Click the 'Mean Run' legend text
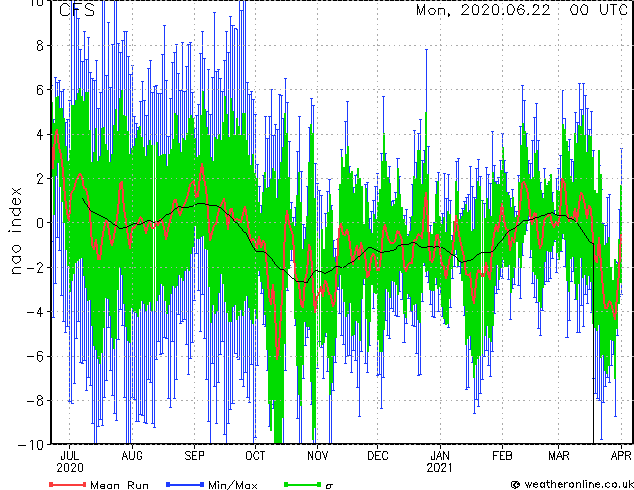 (x=120, y=484)
